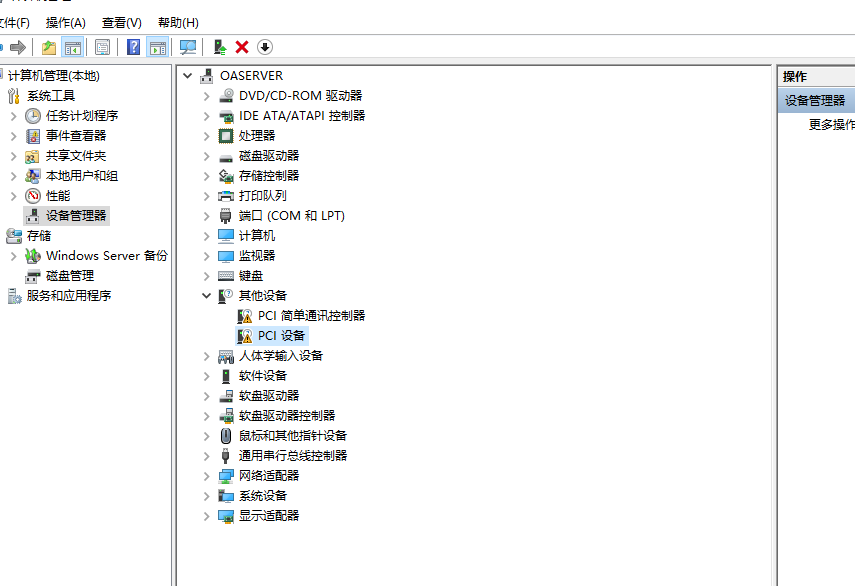855x586 pixels.
Task: Open the 查看(V) menu
Action: (x=122, y=23)
